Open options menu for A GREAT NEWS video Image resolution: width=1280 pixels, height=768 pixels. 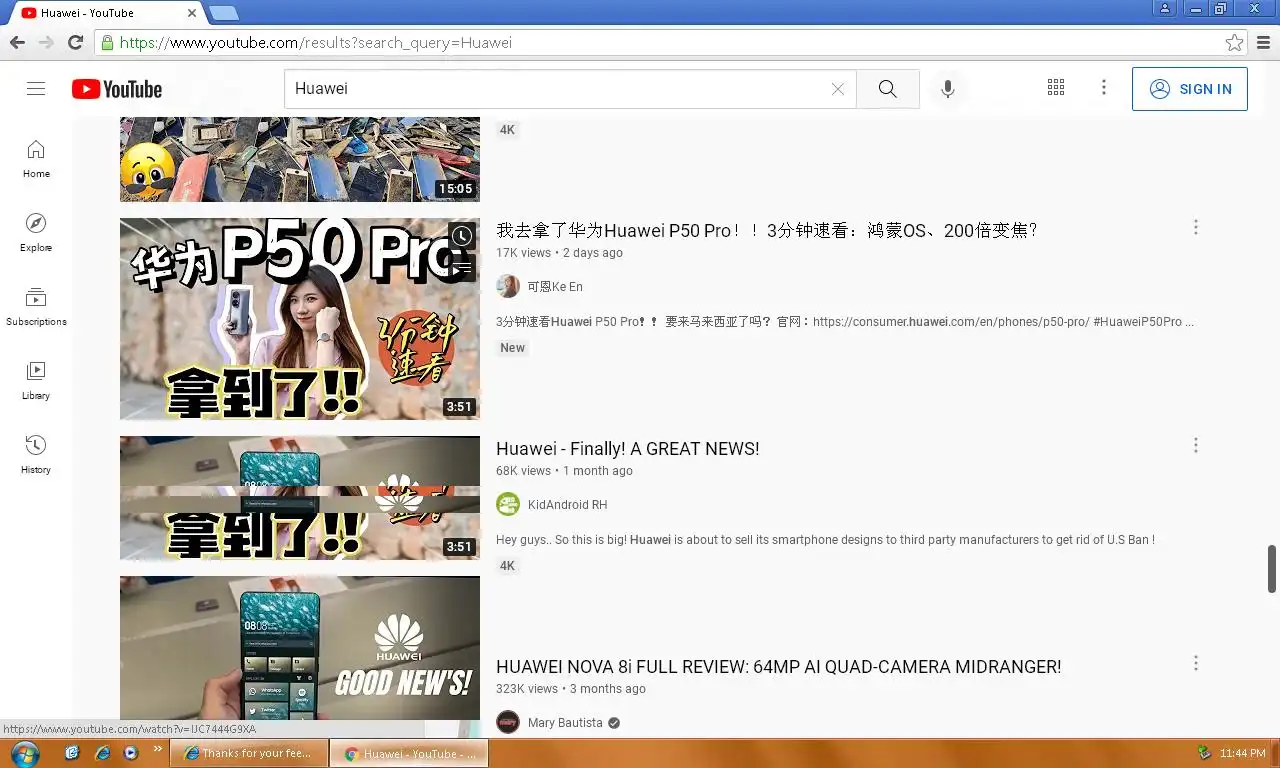coord(1195,446)
